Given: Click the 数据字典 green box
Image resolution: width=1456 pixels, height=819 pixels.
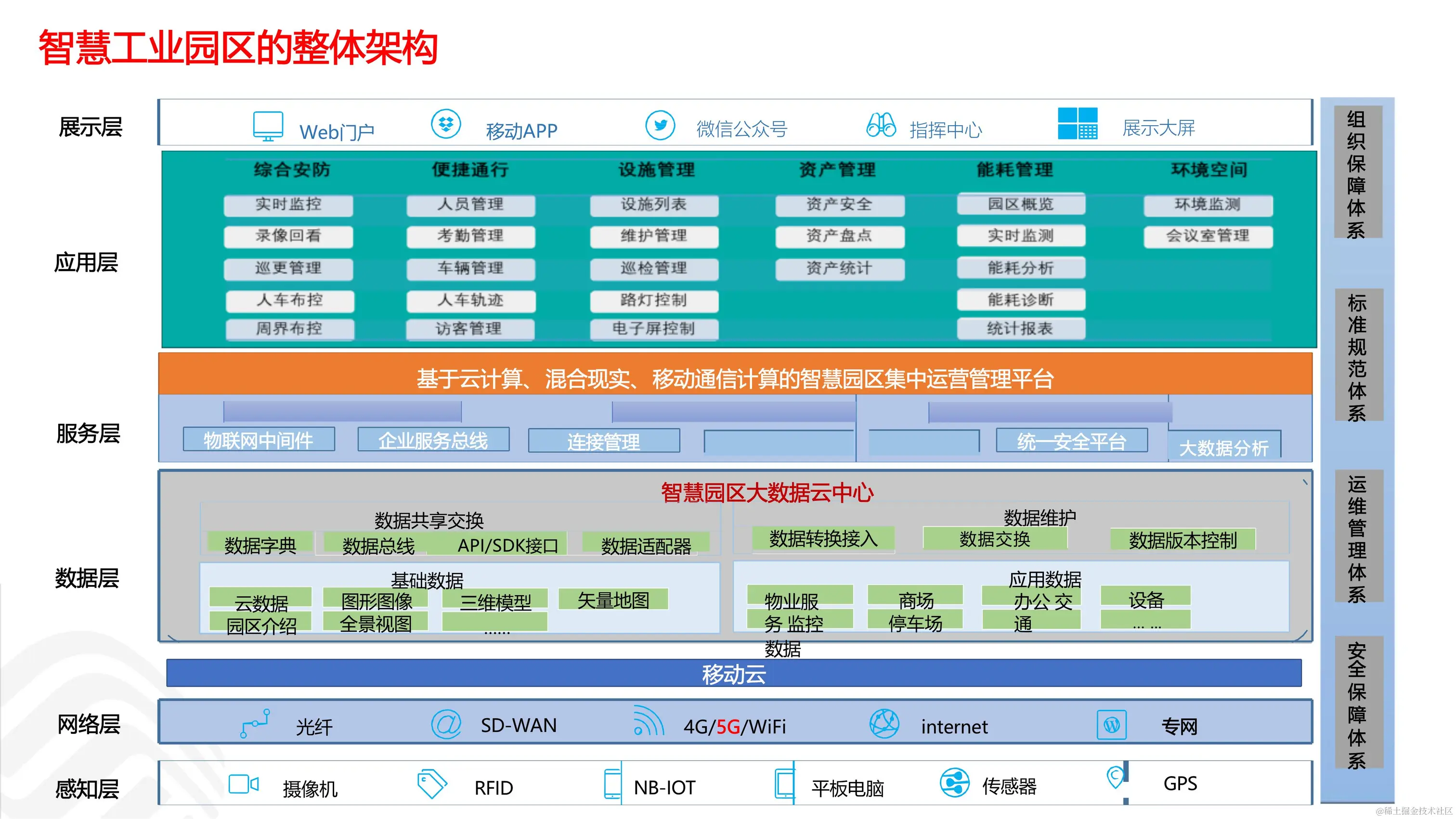Looking at the screenshot, I should pyautogui.click(x=260, y=543).
